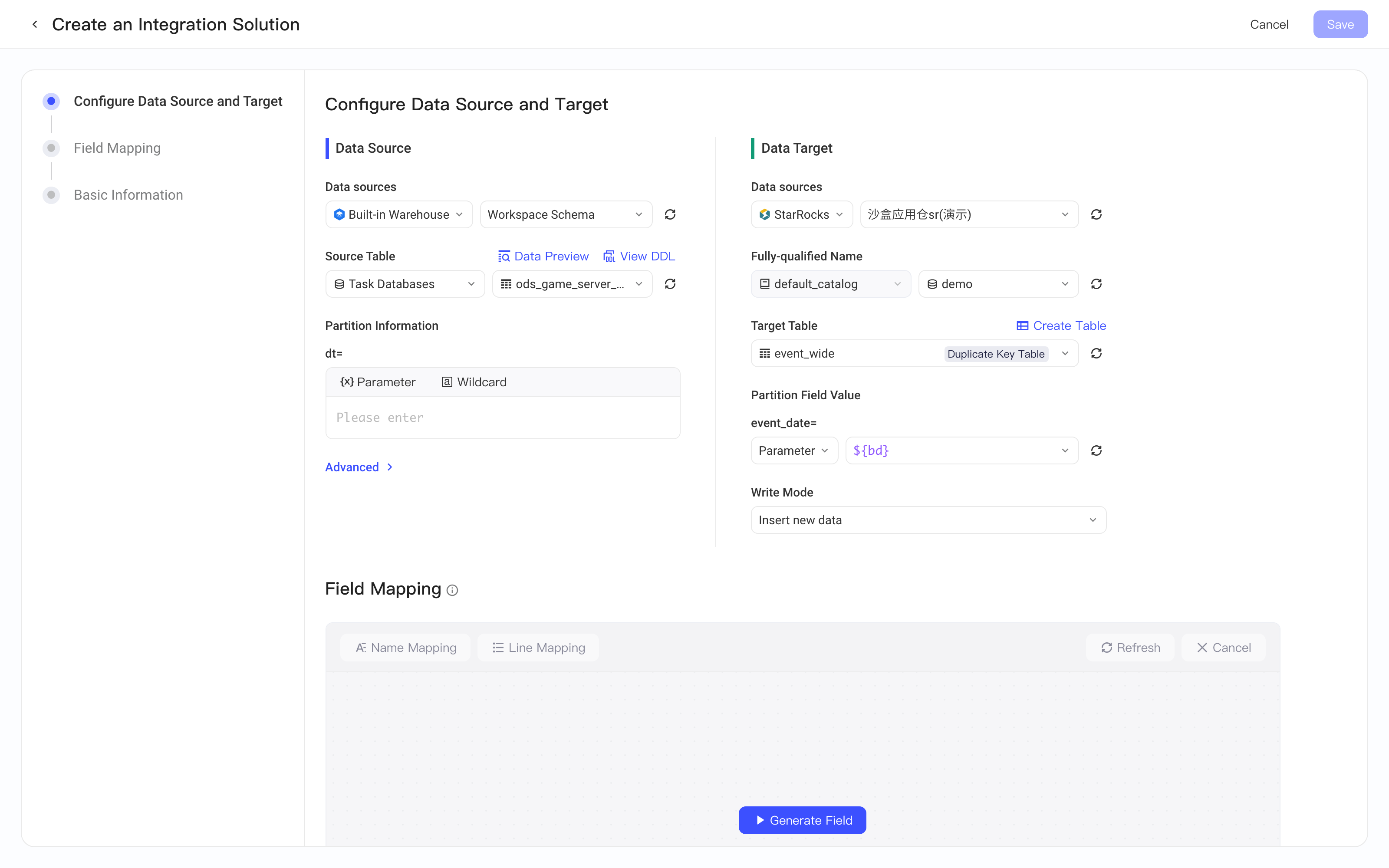The image size is (1389, 868).
Task: Go to Basic Information step in sidebar
Action: click(x=128, y=194)
